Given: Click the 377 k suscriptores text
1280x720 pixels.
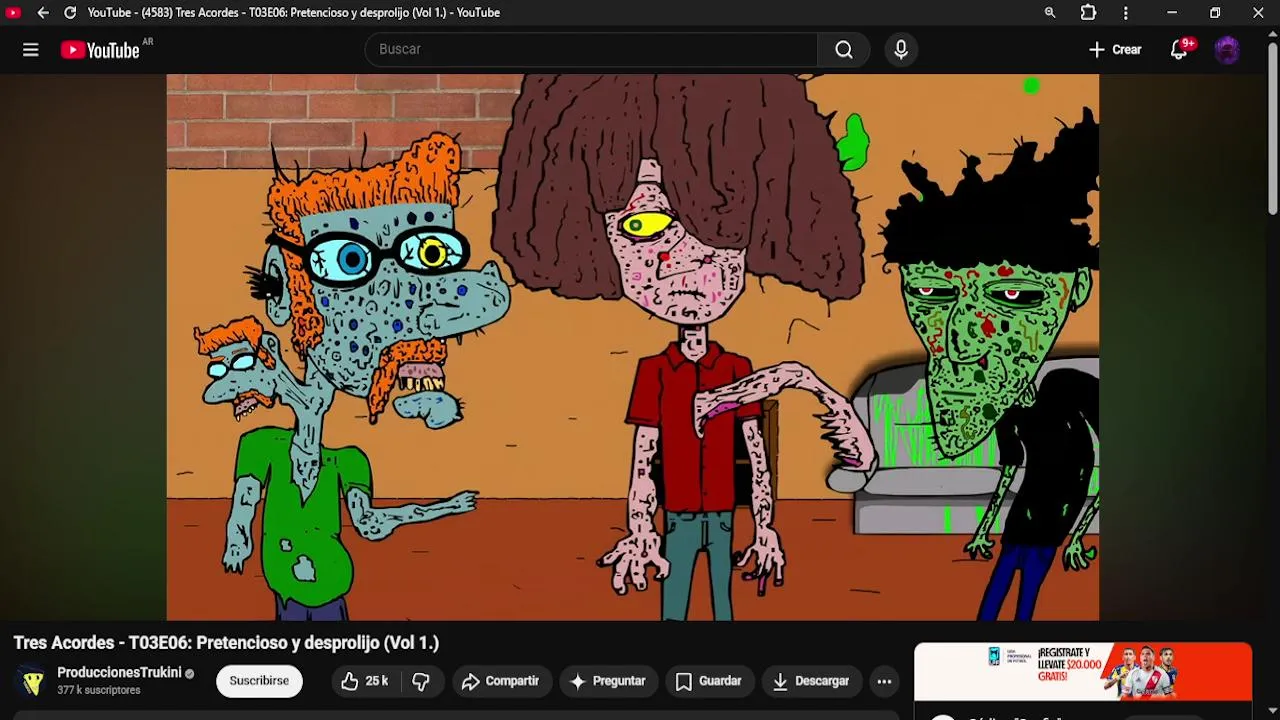Looking at the screenshot, I should coord(99,691).
